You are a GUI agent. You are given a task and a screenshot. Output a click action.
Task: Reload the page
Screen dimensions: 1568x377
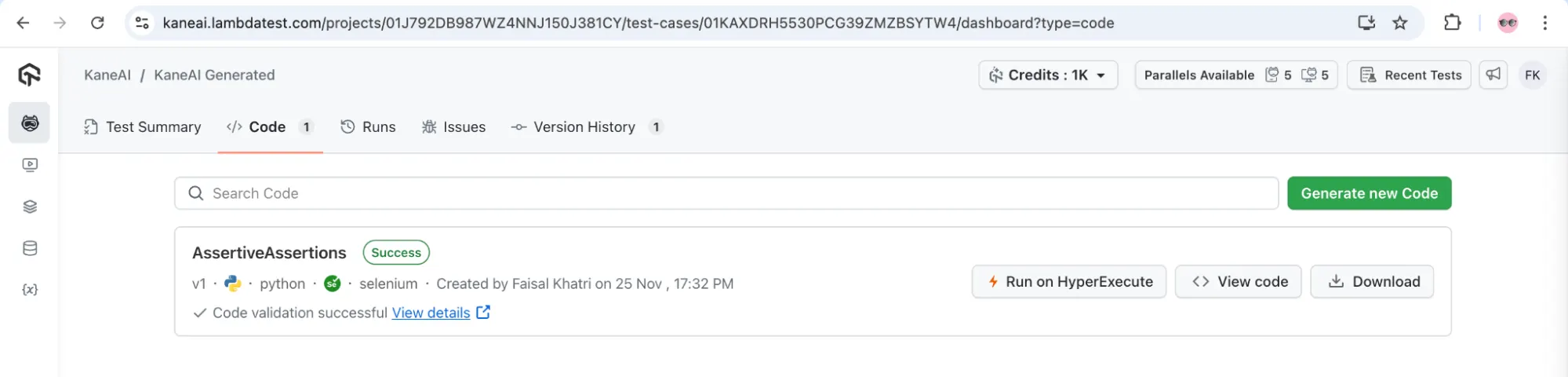coord(97,23)
